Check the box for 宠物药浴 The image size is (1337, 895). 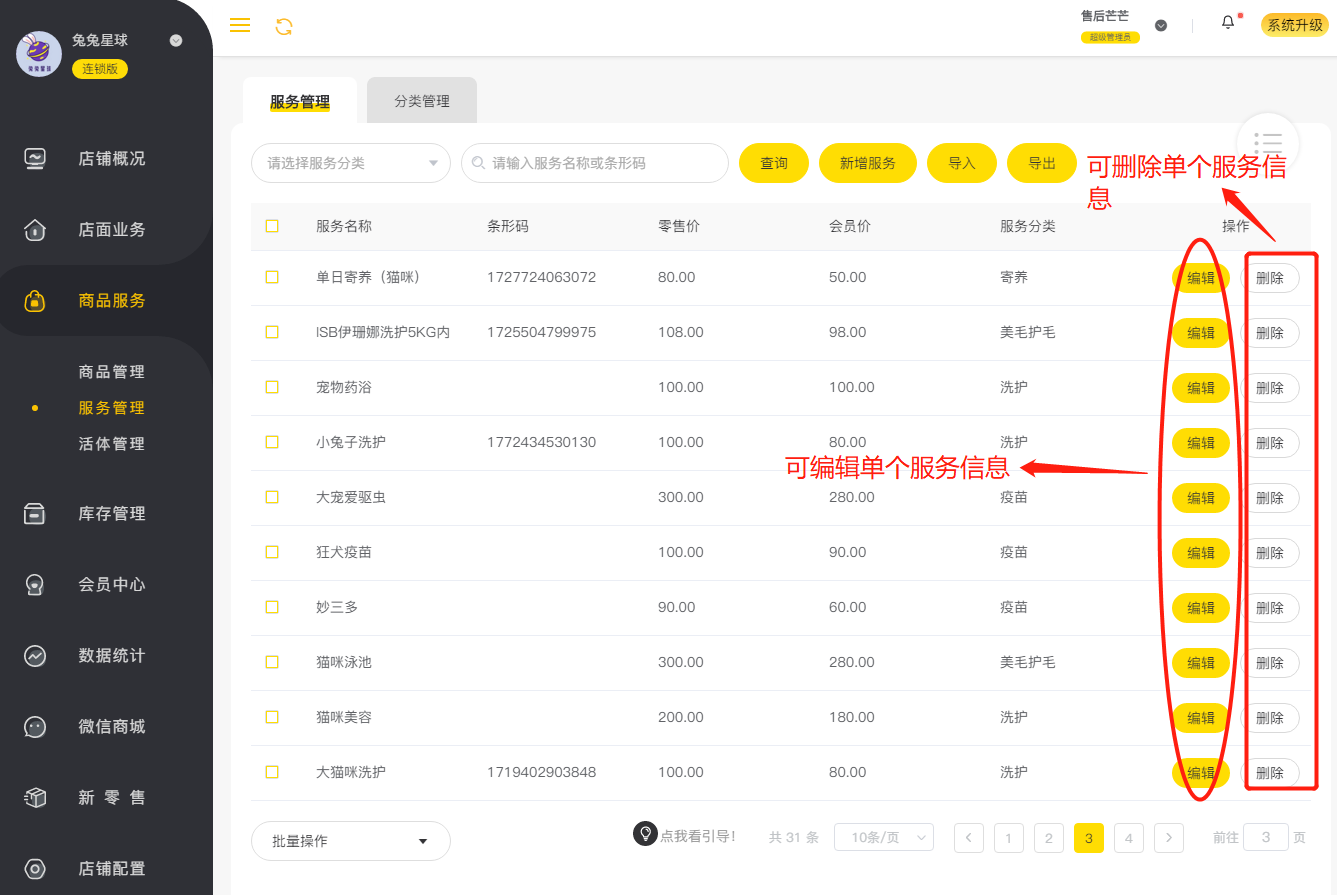tap(272, 387)
